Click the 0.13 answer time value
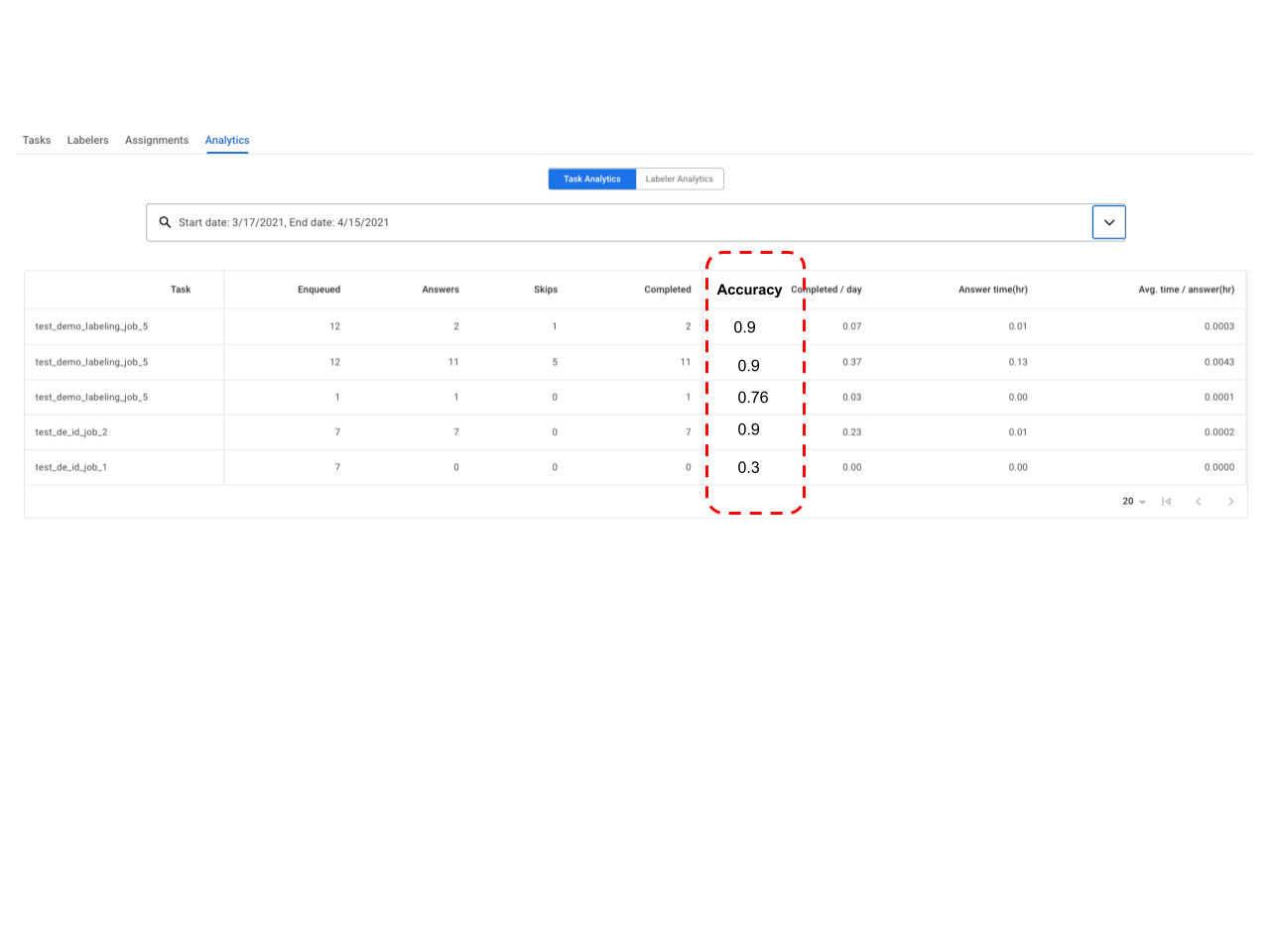Image resolution: width=1270 pixels, height=952 pixels. point(1018,362)
